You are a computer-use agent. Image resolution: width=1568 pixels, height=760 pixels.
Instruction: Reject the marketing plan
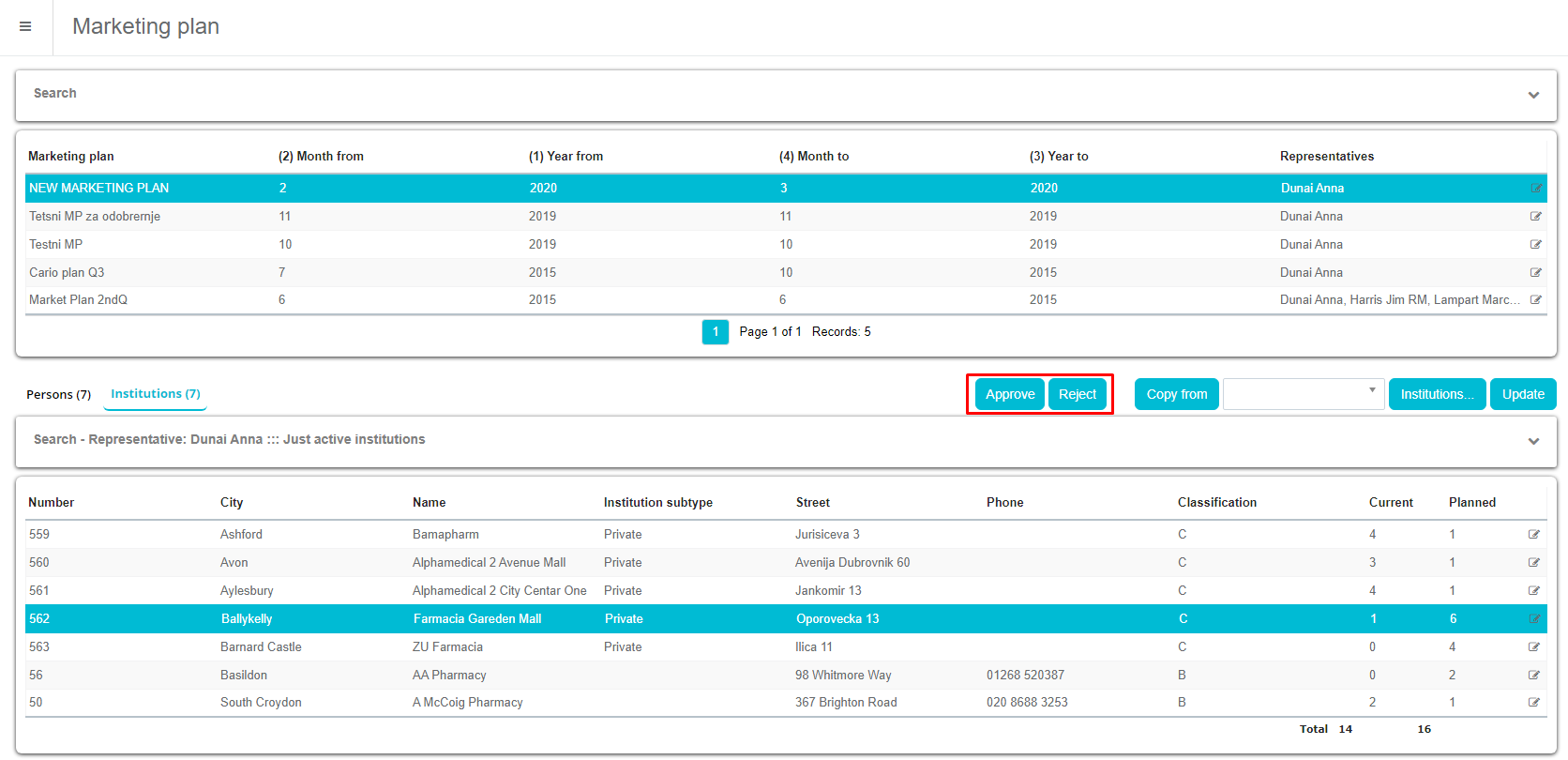[x=1078, y=394]
